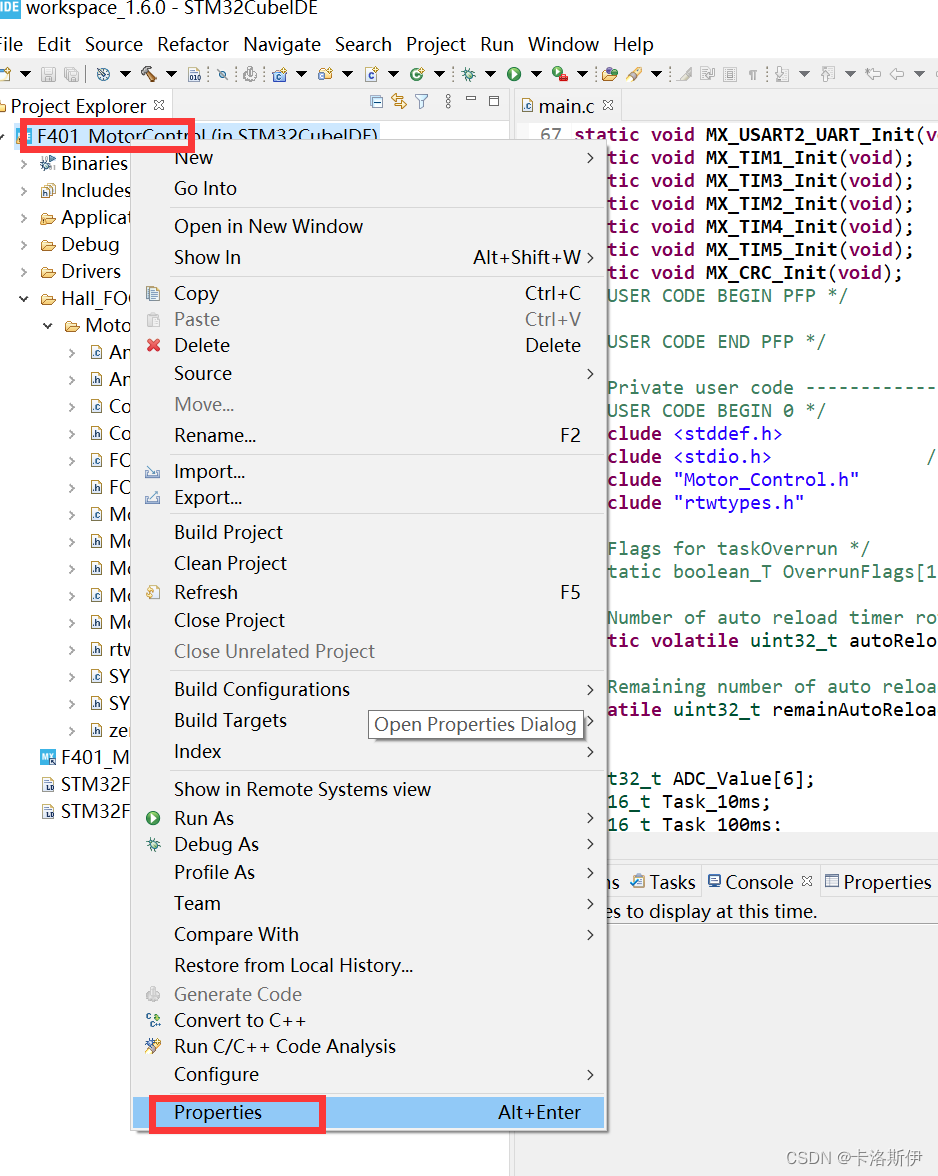Open the Build dropdown arrow next to hammer
938x1176 pixels.
point(171,74)
